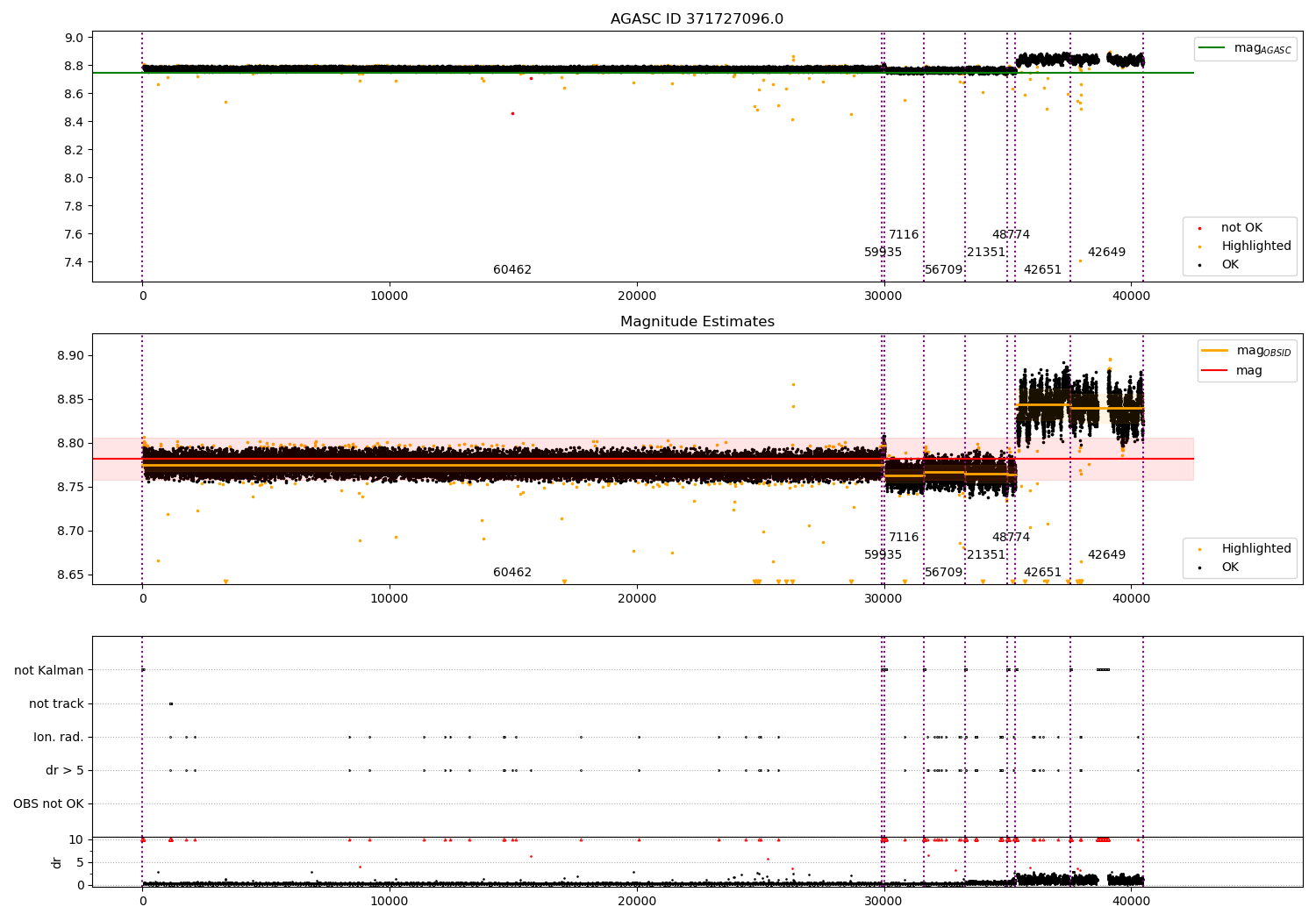Click the 40000 x-tick label under top plot
Viewport: 1316px width, 921px height.
point(1131,296)
